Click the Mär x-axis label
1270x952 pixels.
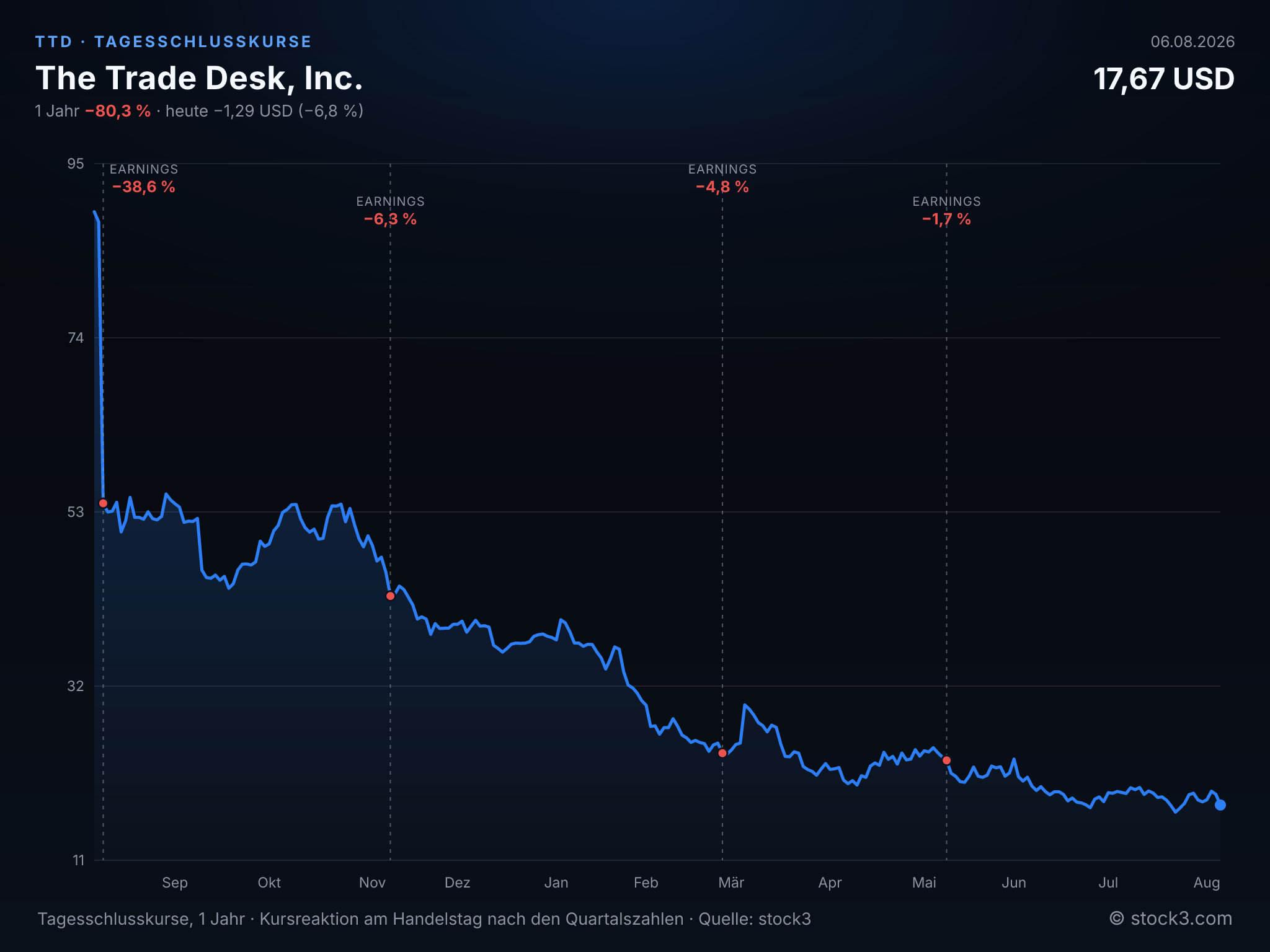731,883
